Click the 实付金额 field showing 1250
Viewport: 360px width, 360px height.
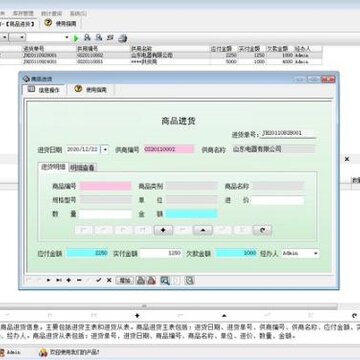[161, 253]
